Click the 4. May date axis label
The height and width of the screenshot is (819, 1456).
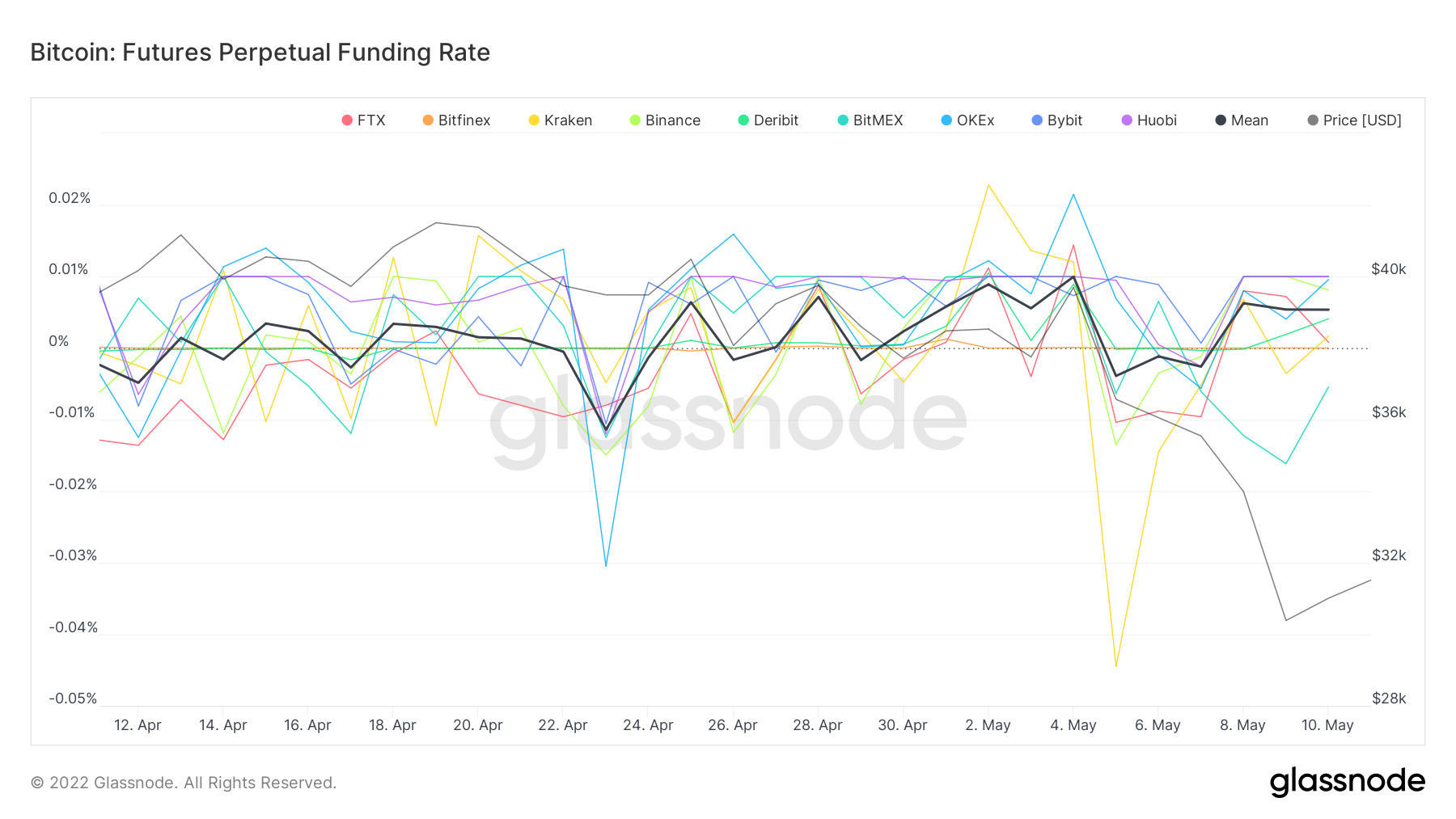[1073, 725]
